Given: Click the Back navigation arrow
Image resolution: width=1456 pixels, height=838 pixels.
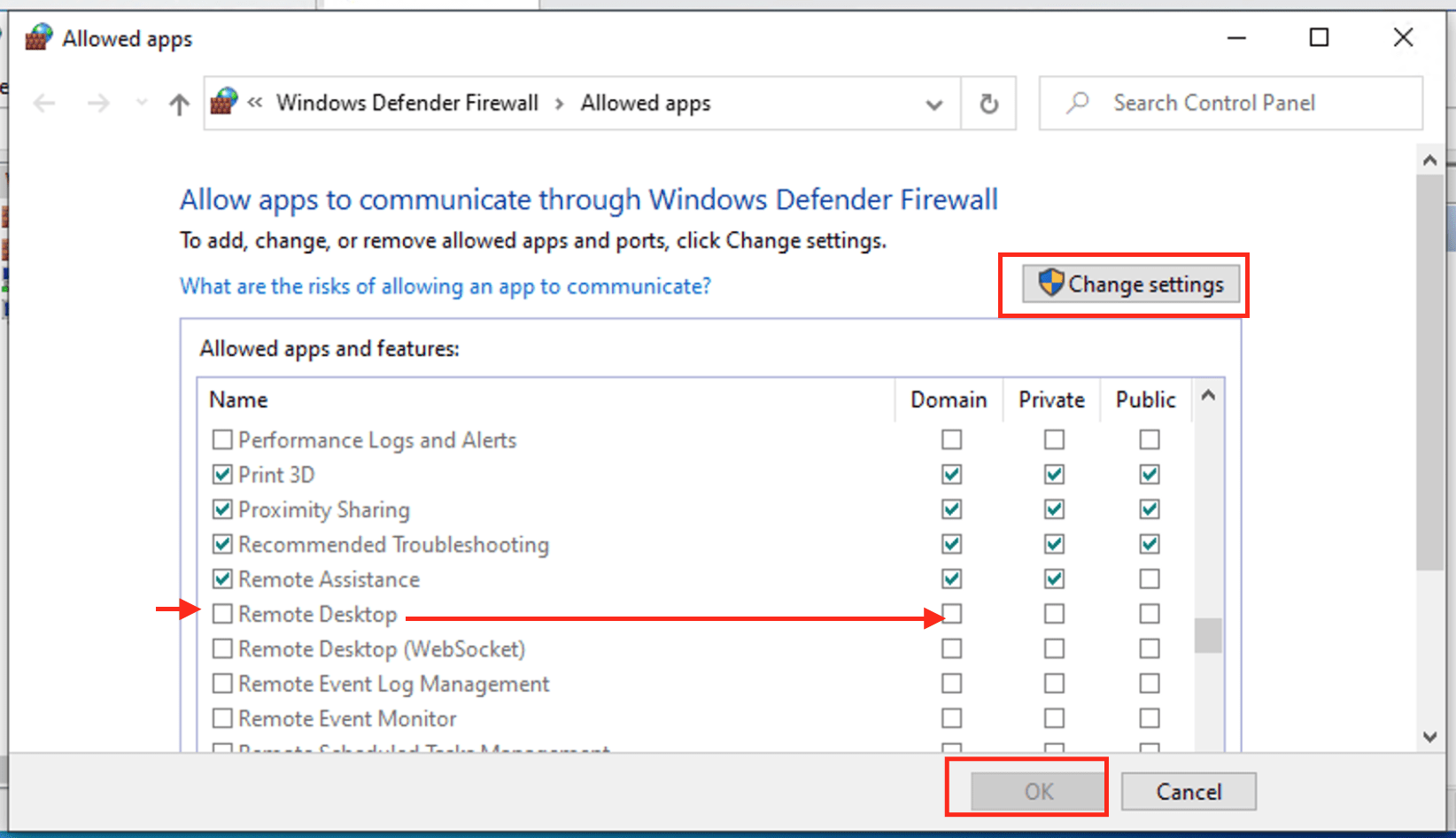Looking at the screenshot, I should [x=44, y=104].
